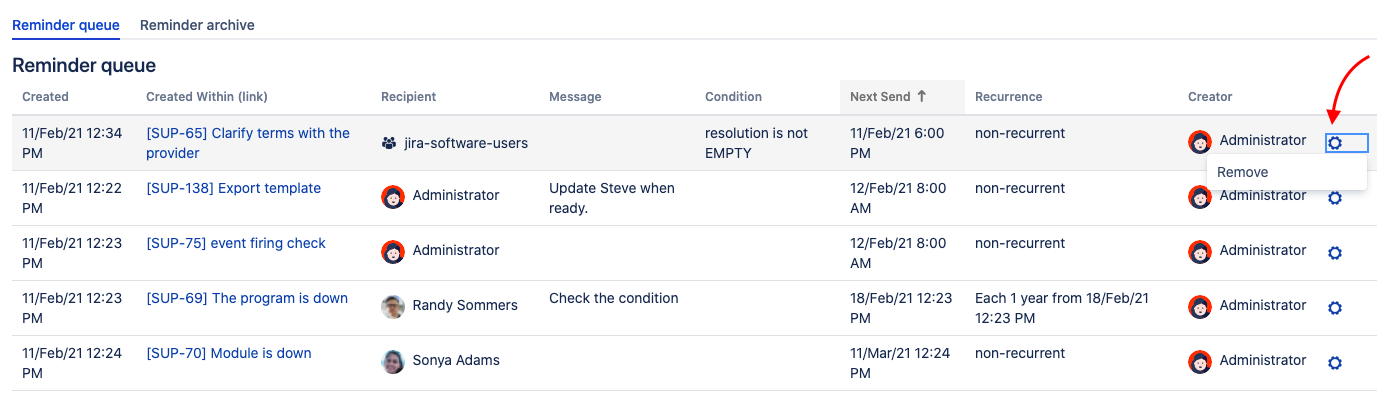Screen dimensions: 1399x409
Task: Select the Reminder queue tab
Action: [66, 25]
